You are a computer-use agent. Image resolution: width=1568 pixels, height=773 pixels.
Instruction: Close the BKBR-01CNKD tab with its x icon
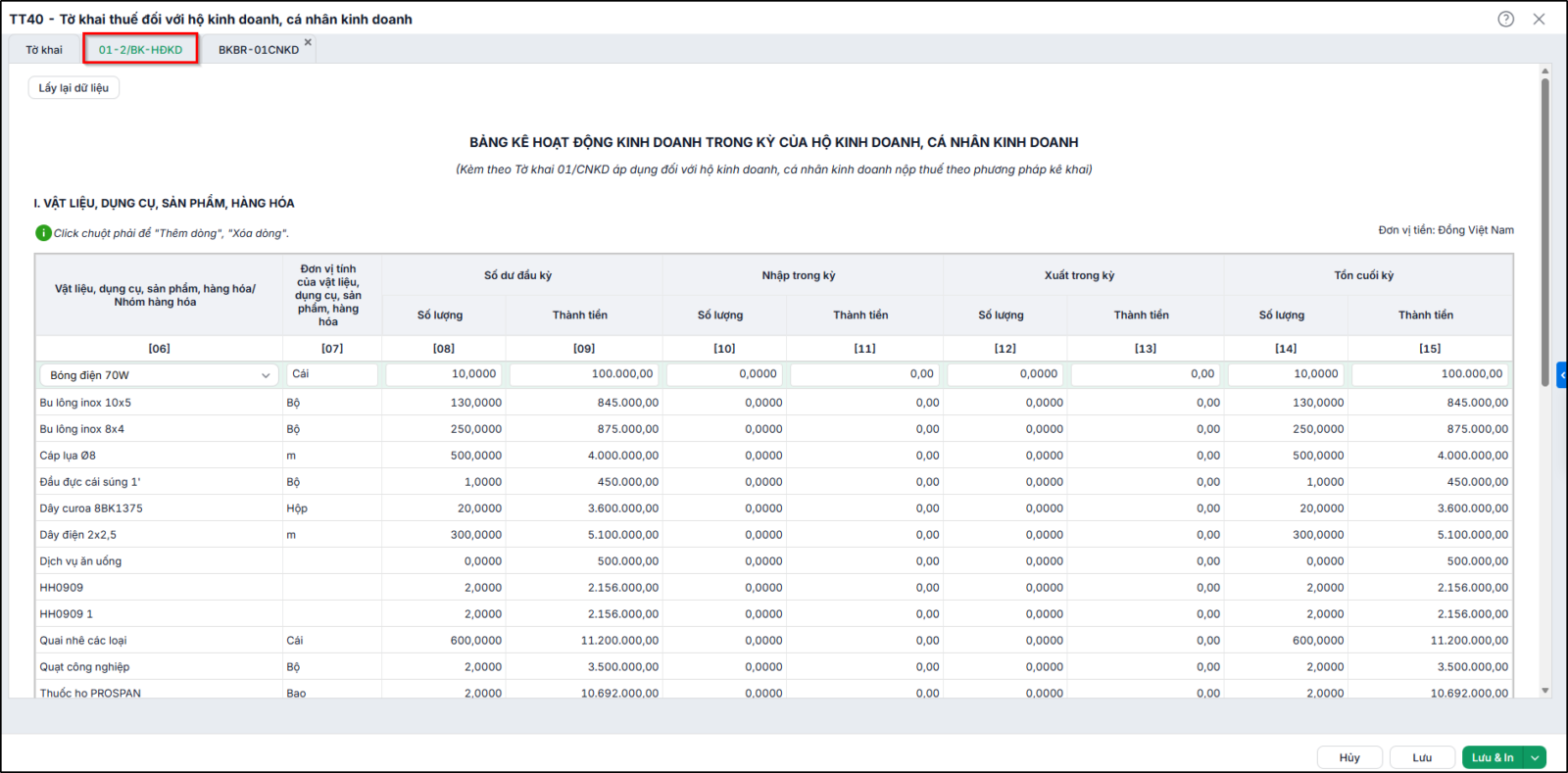tap(308, 42)
